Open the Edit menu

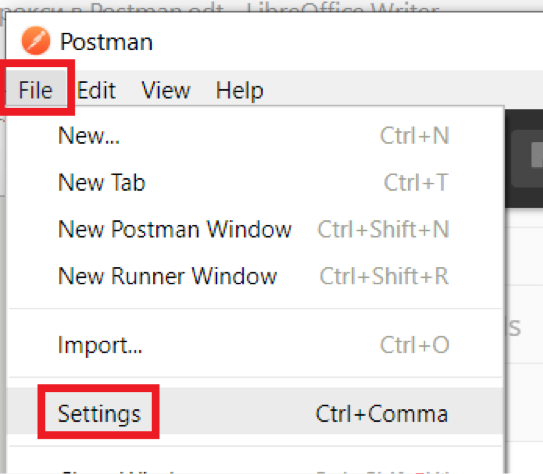[x=96, y=90]
